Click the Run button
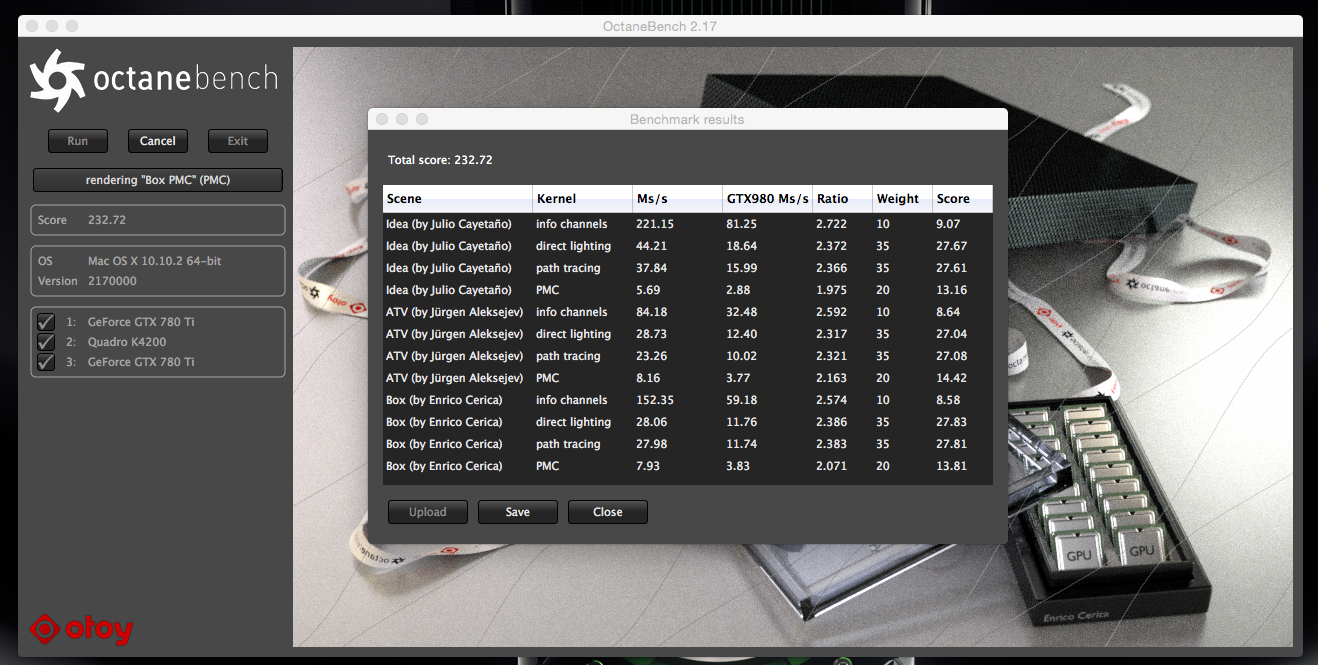 click(x=78, y=141)
